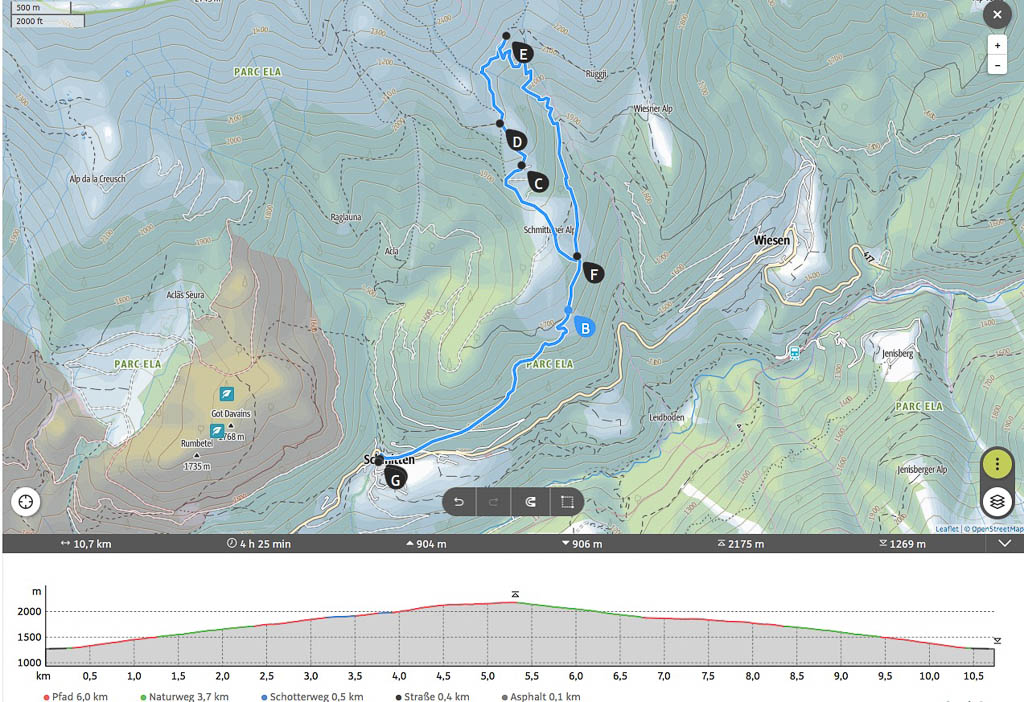Viewport: 1024px width, 702px height.
Task: Open the green three-dot options menu
Action: (997, 465)
